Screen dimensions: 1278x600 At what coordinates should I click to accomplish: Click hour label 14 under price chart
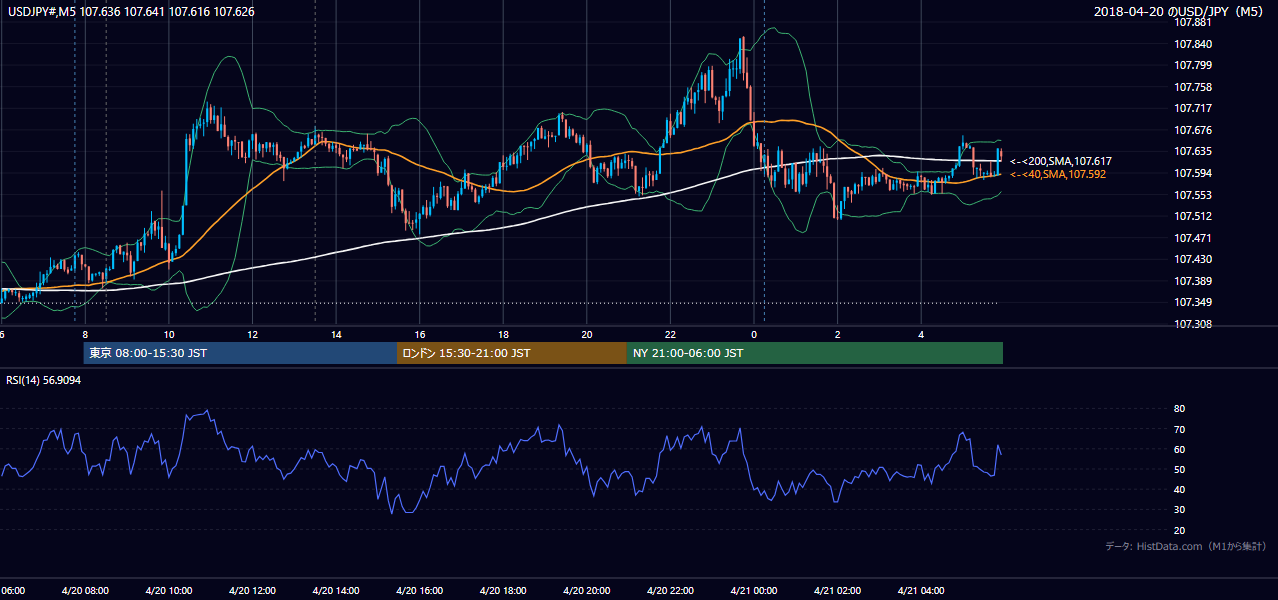coord(336,335)
